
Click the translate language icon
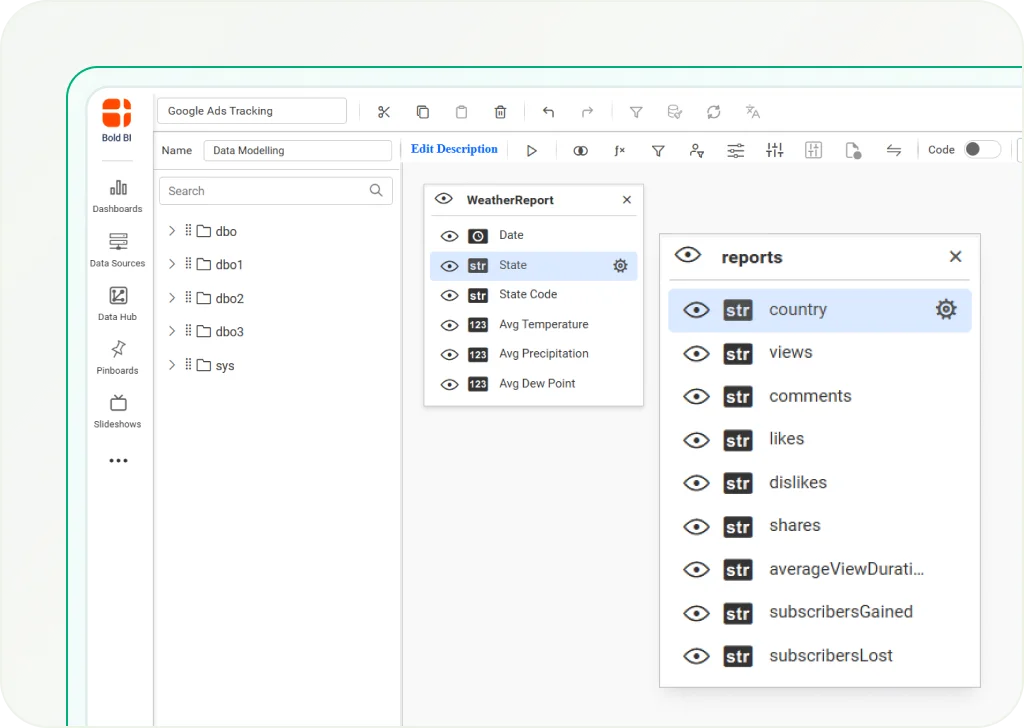coord(752,112)
